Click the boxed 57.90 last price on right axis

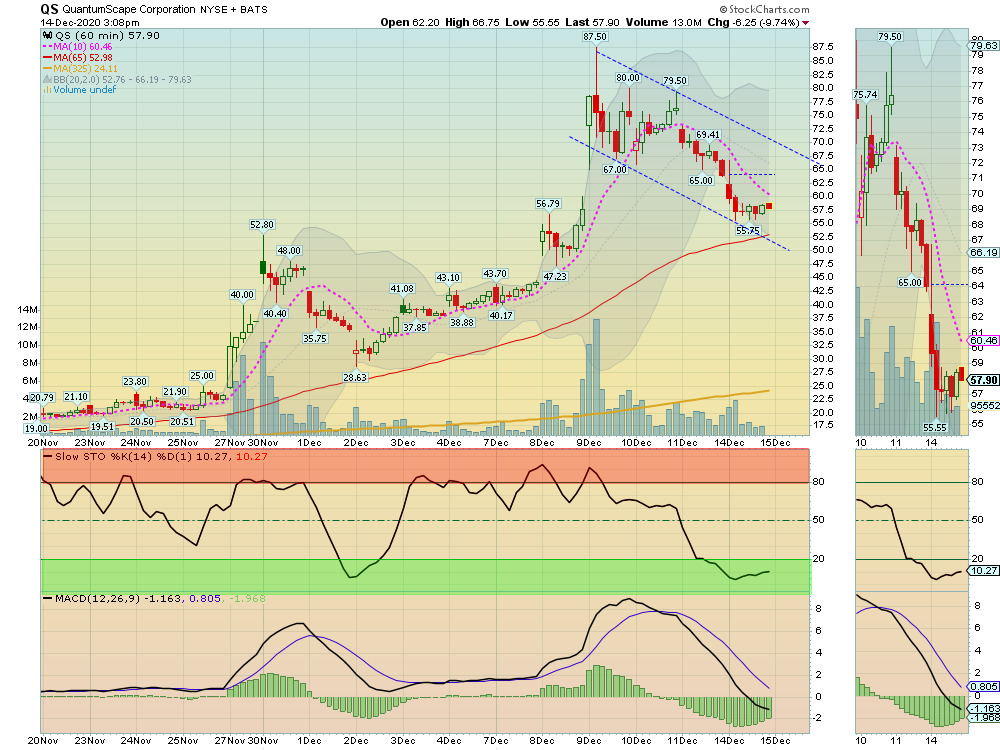[983, 380]
